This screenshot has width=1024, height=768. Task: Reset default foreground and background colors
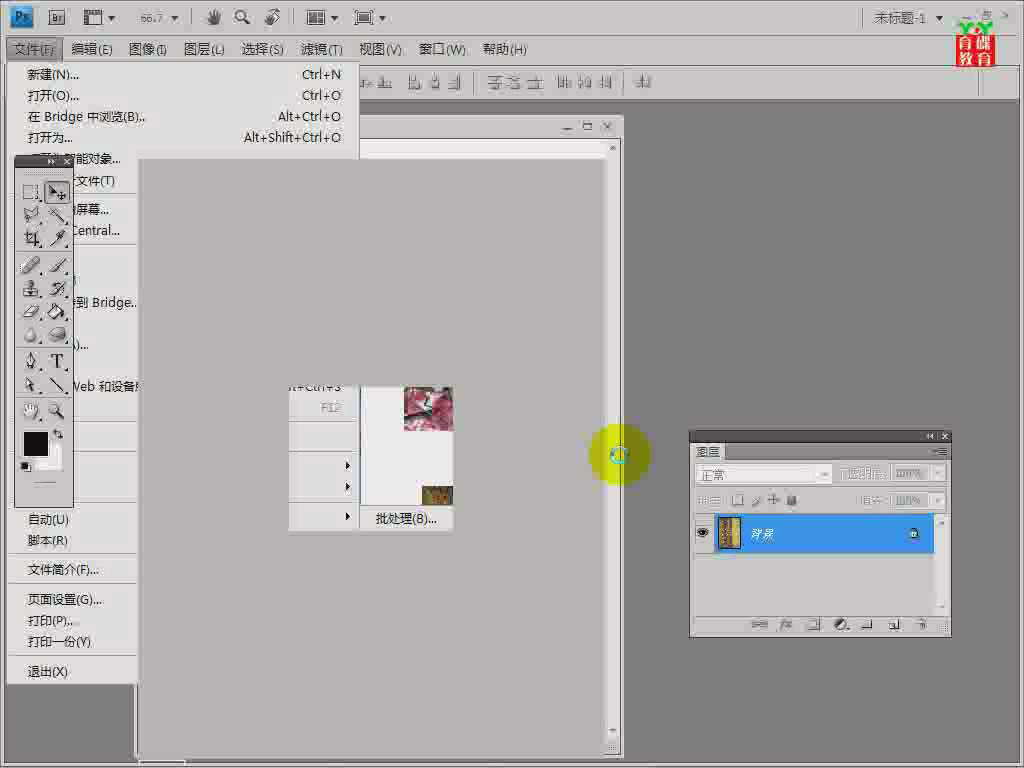click(x=25, y=466)
